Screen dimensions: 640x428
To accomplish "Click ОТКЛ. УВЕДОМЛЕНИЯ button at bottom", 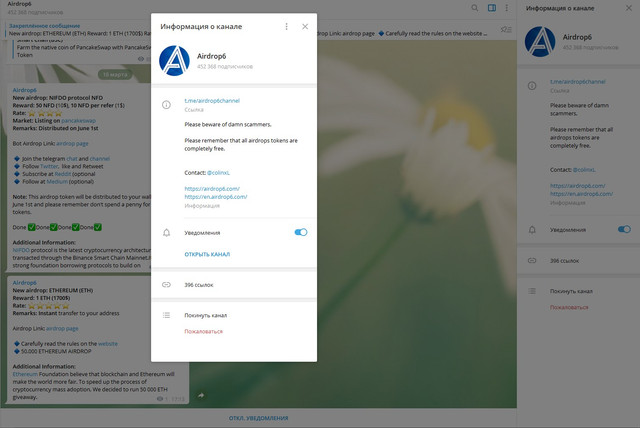I will pyautogui.click(x=258, y=418).
